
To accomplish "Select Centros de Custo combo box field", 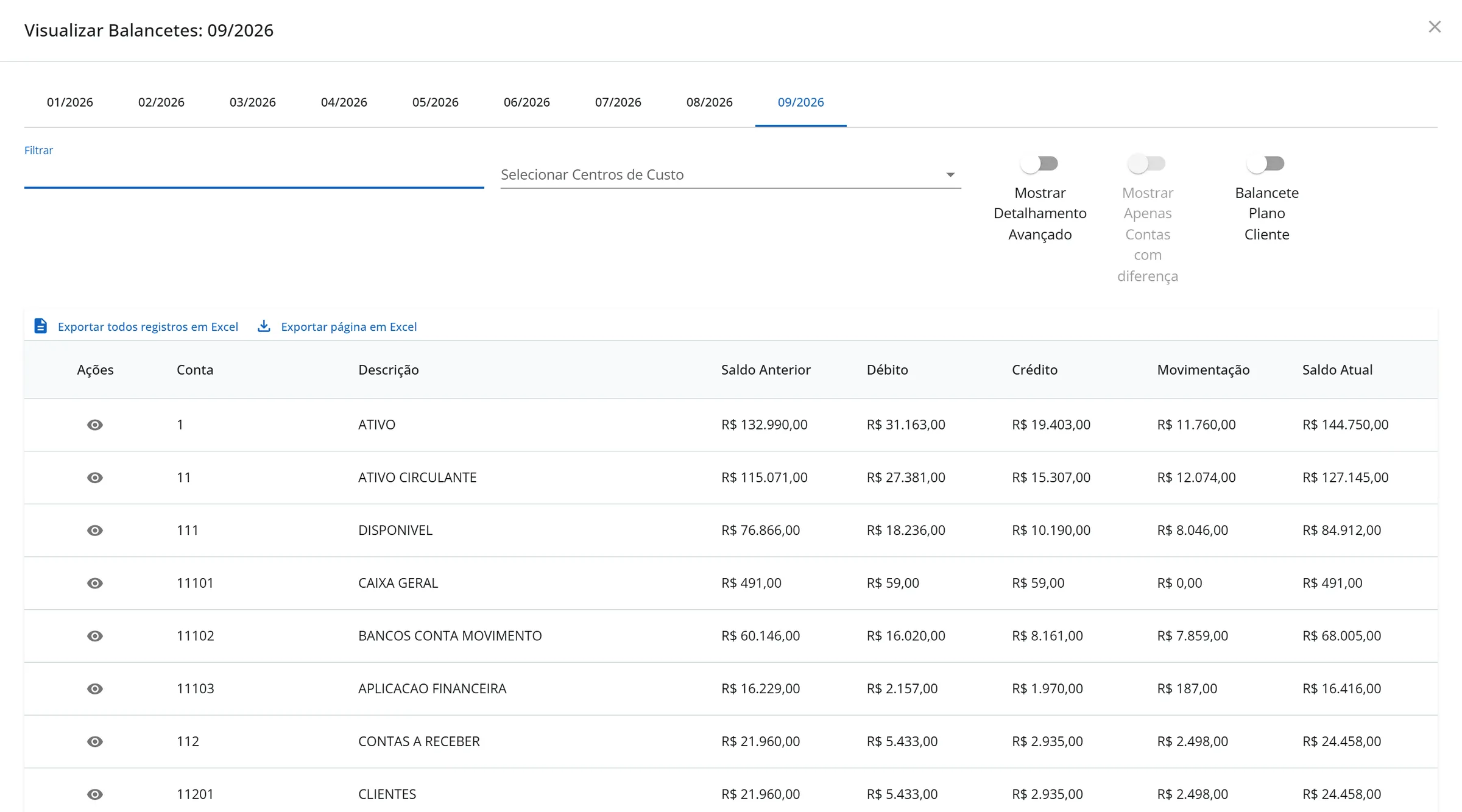I will [x=730, y=175].
